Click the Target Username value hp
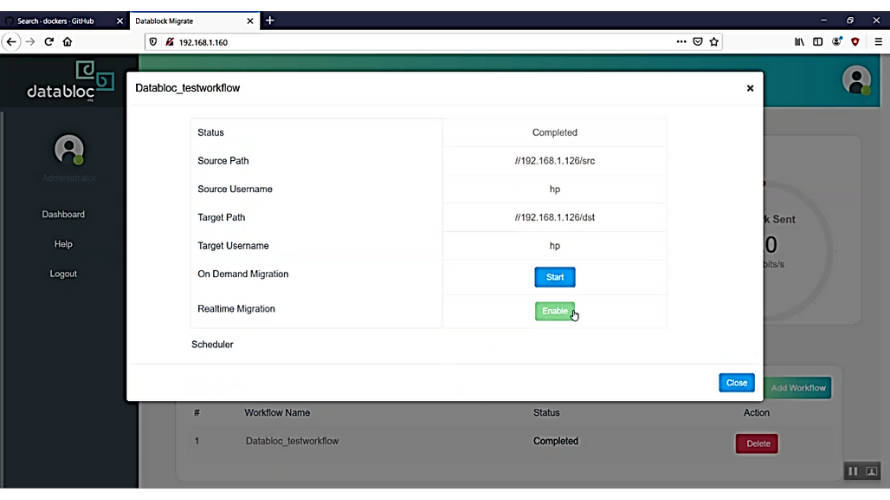 pos(555,246)
